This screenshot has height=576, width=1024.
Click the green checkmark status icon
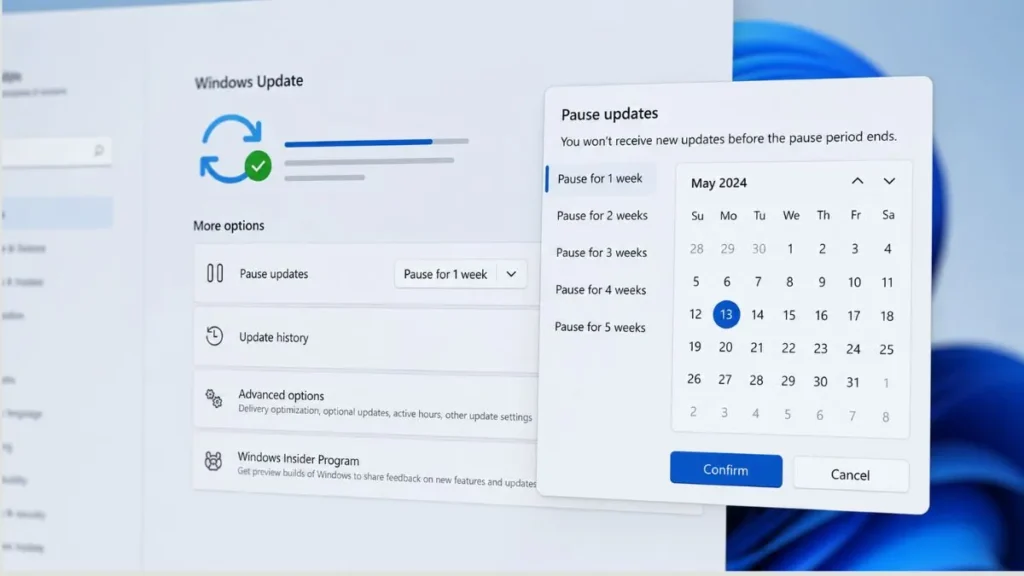tap(257, 168)
